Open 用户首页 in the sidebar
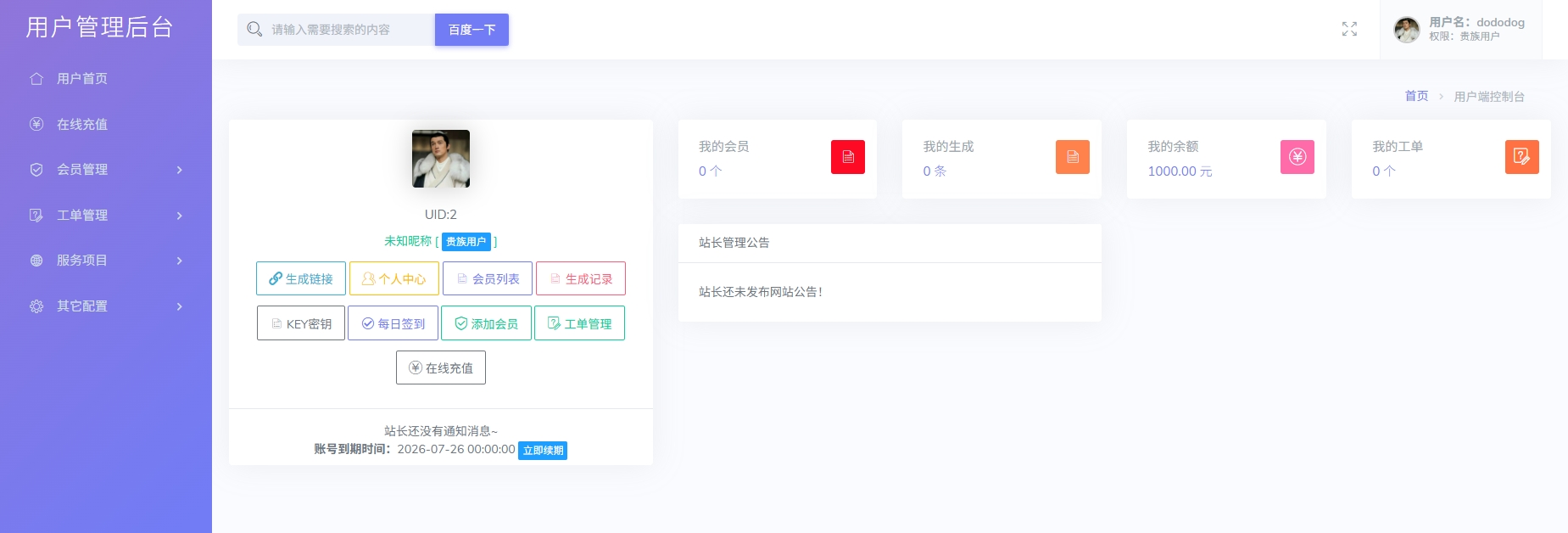 click(106, 79)
